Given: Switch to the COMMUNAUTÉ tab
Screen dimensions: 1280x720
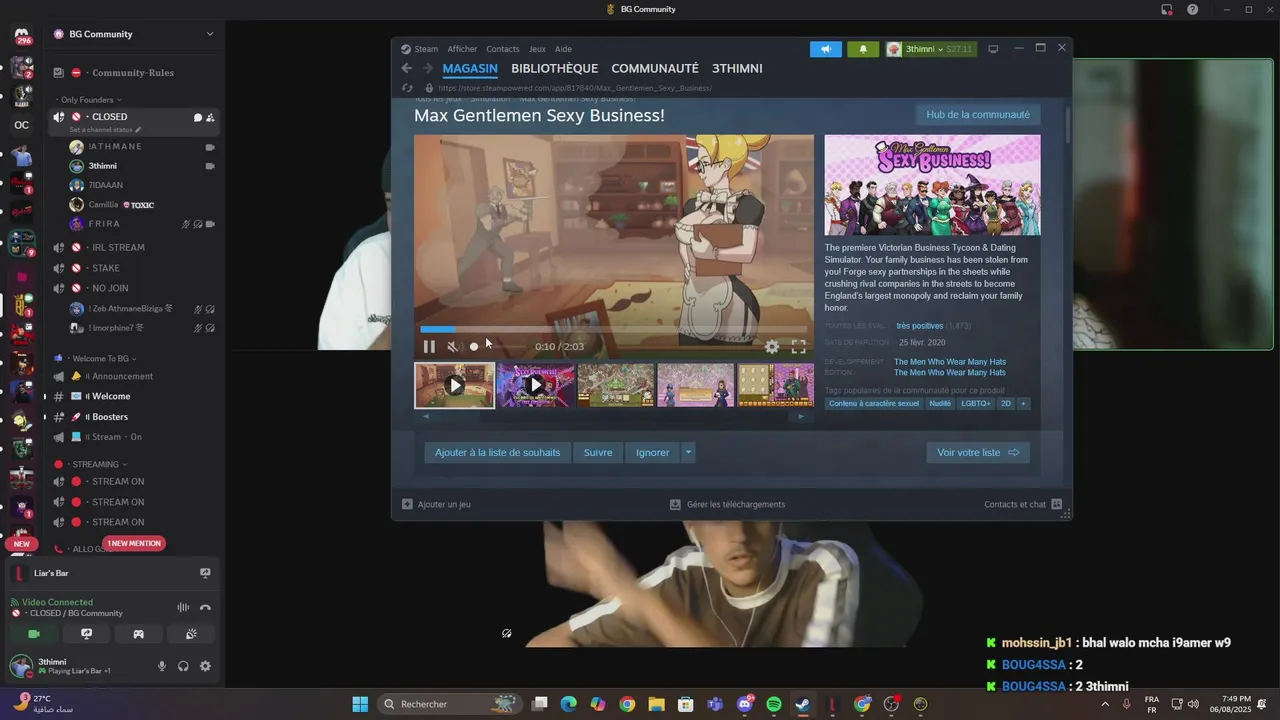Looking at the screenshot, I should [x=655, y=68].
